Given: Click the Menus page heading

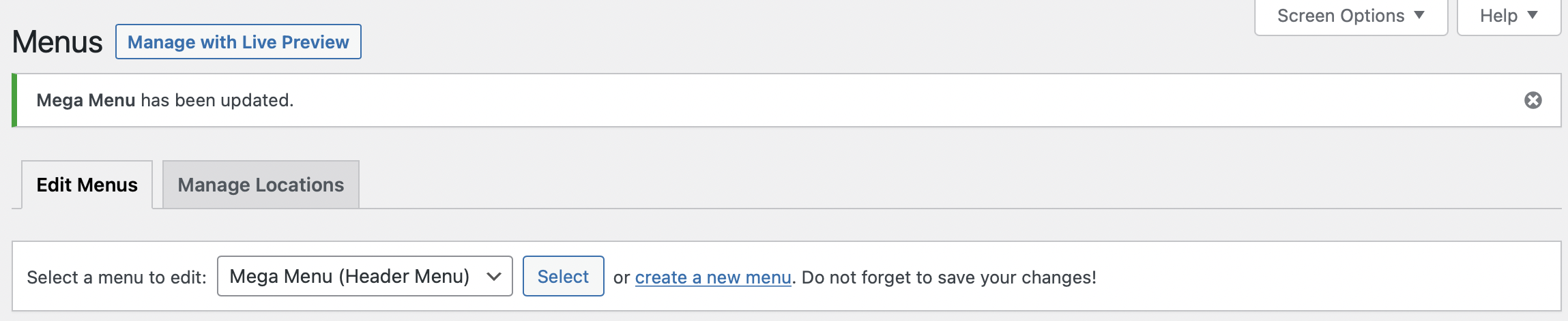Looking at the screenshot, I should pos(57,42).
